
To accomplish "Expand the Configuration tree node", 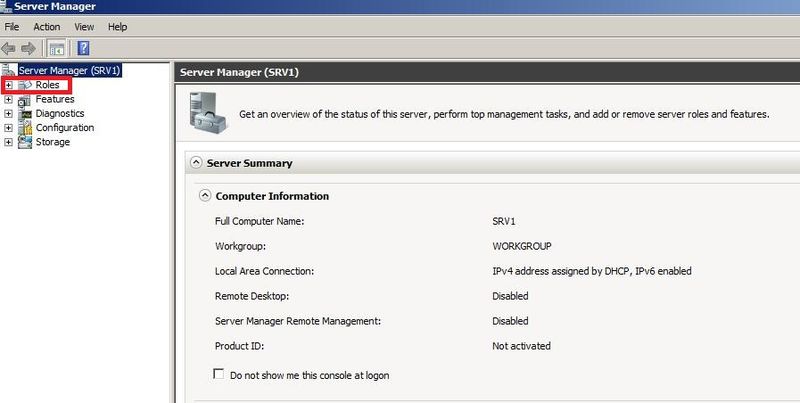I will (x=9, y=128).
